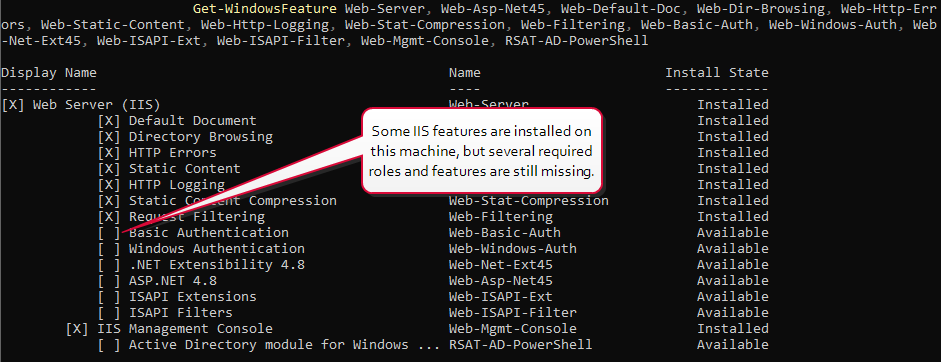
Task: Click the Install State column header
Action: click(x=717, y=73)
